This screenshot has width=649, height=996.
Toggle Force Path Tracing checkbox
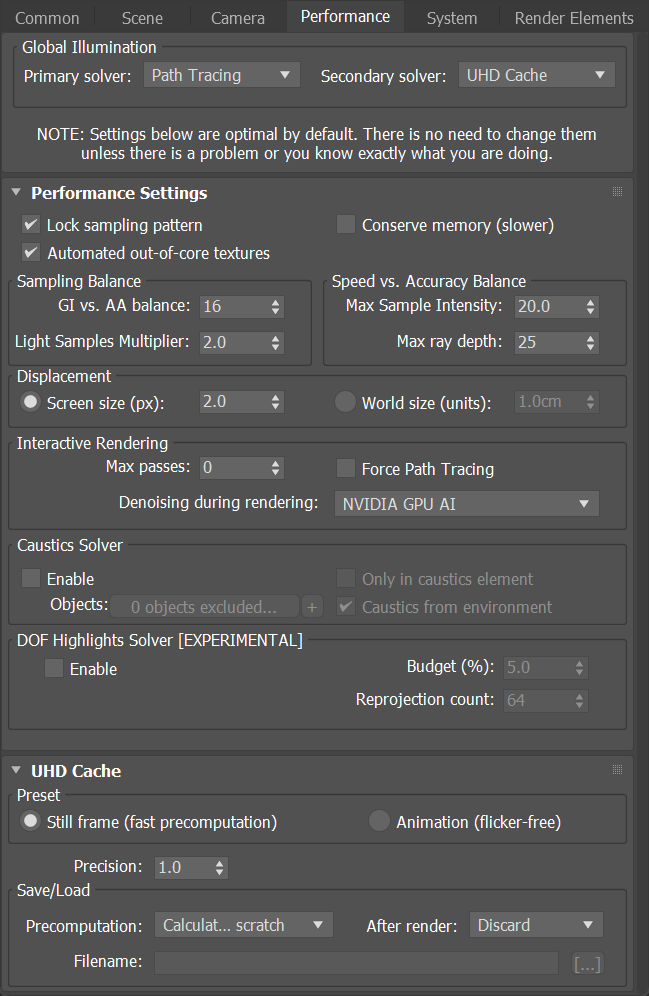[345, 468]
